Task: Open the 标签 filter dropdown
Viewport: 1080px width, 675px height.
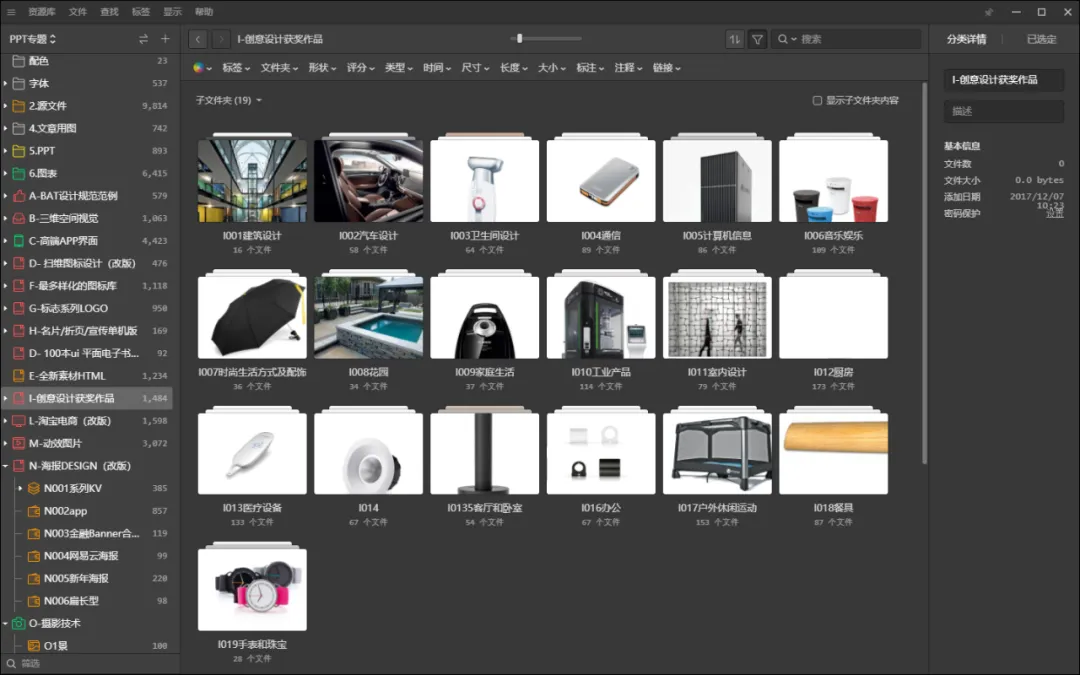Action: click(x=236, y=68)
